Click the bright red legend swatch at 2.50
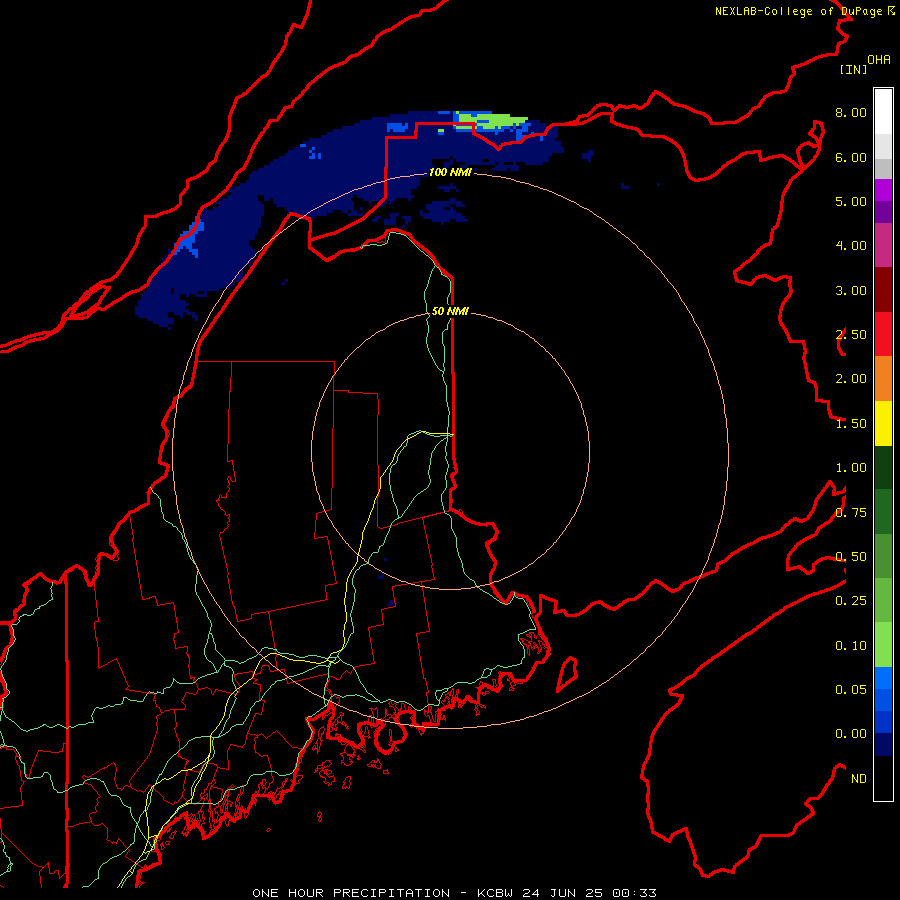The height and width of the screenshot is (900, 900). 883,334
